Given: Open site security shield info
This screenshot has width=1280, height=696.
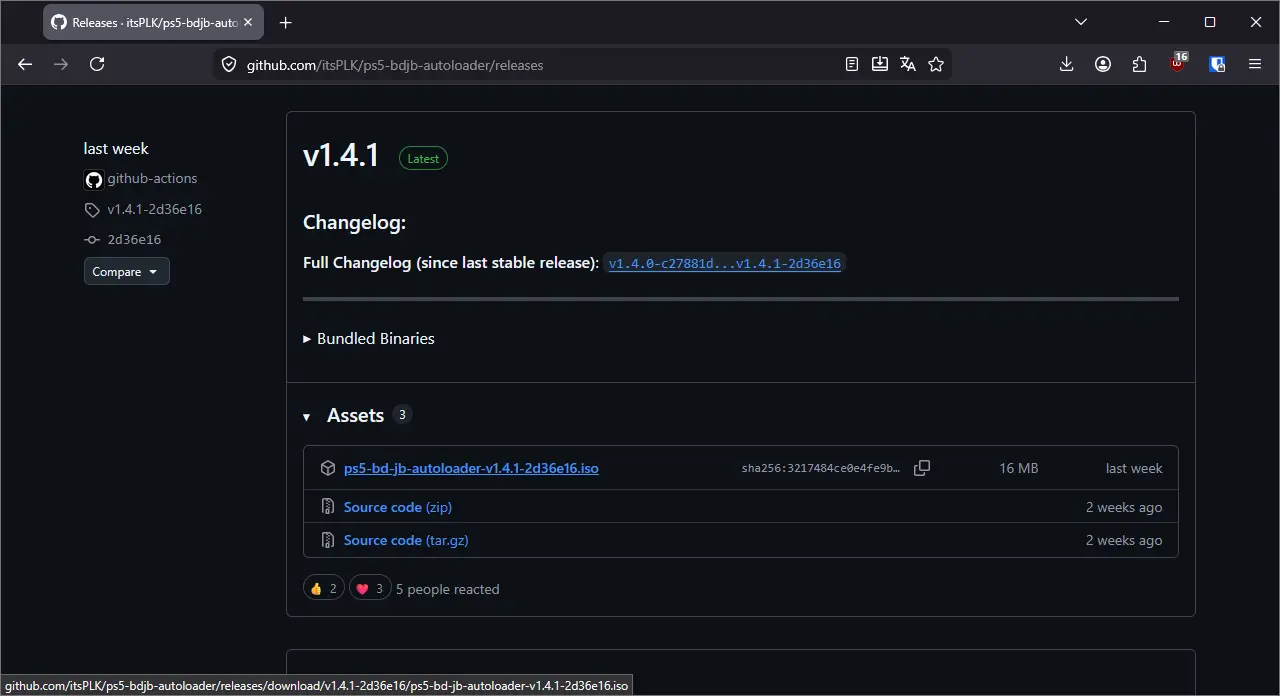Looking at the screenshot, I should coord(229,64).
